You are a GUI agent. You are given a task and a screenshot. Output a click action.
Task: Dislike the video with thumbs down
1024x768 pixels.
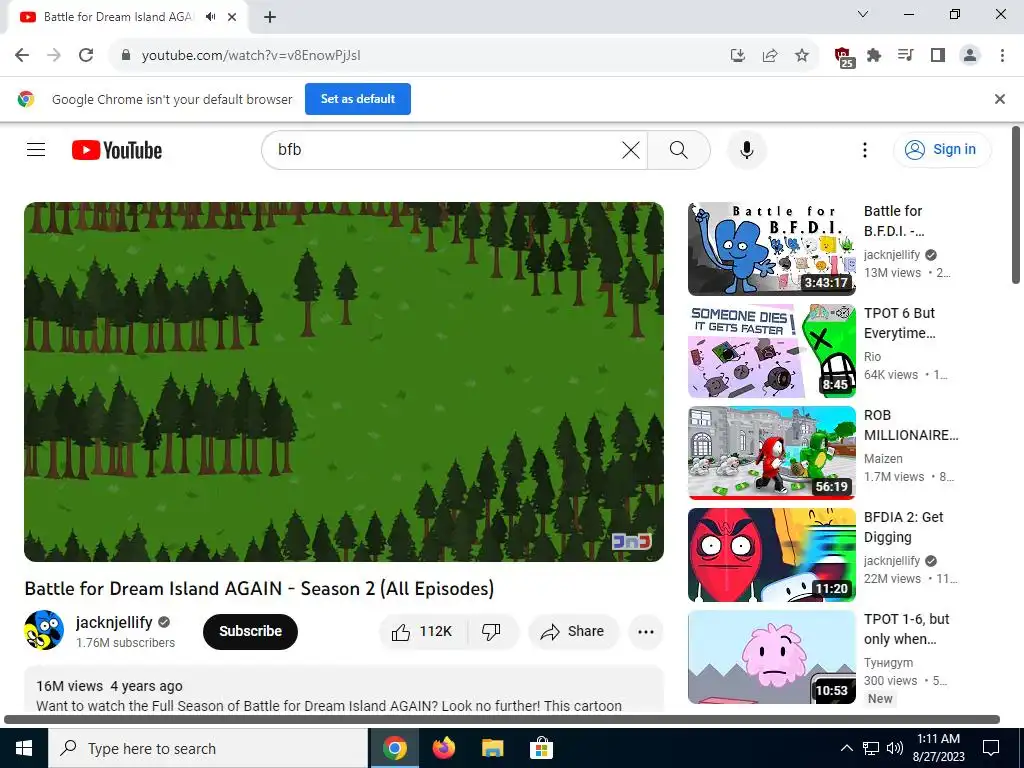(491, 632)
